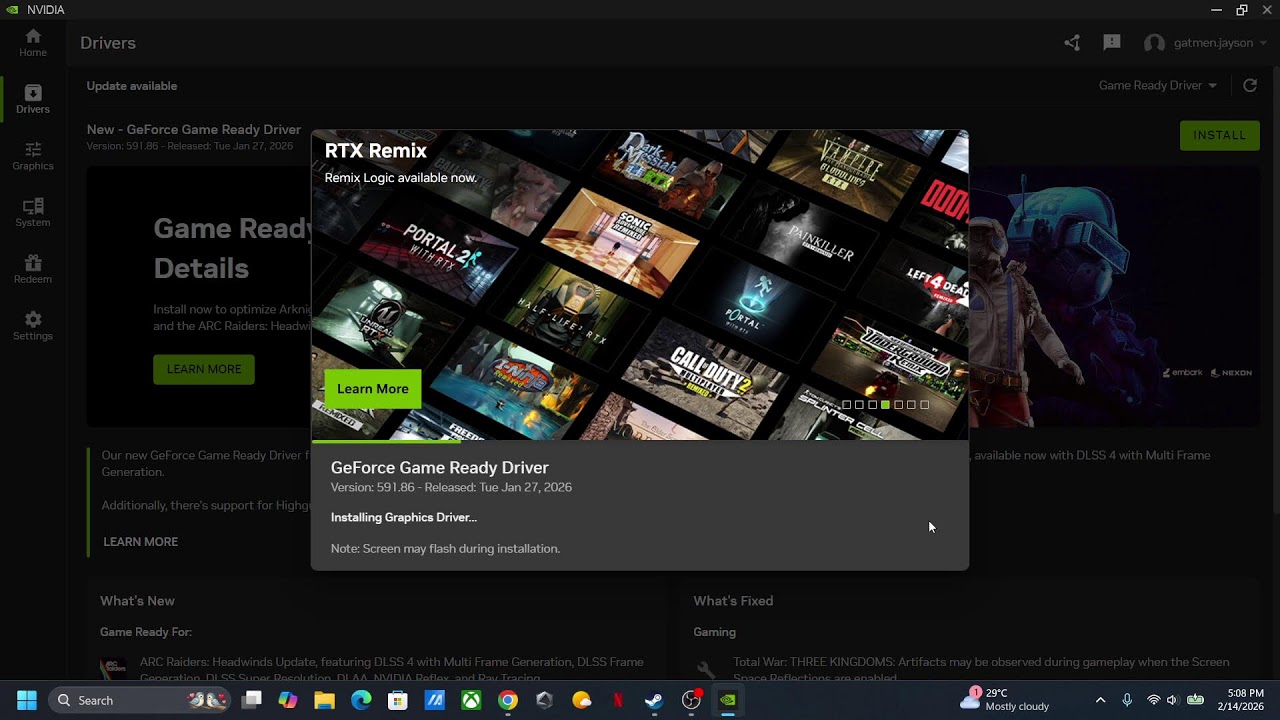Screen dimensions: 1280x720
Task: Open the Windows Start menu
Action: 27,700
